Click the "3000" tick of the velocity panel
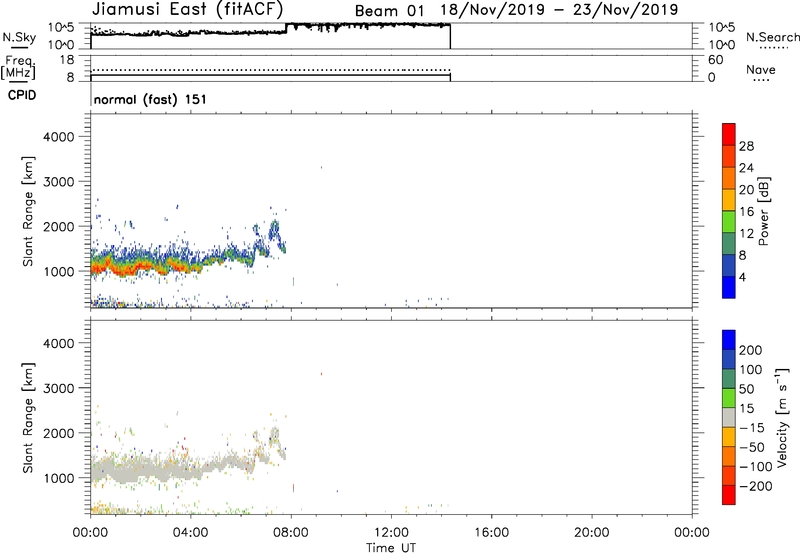 58,388
